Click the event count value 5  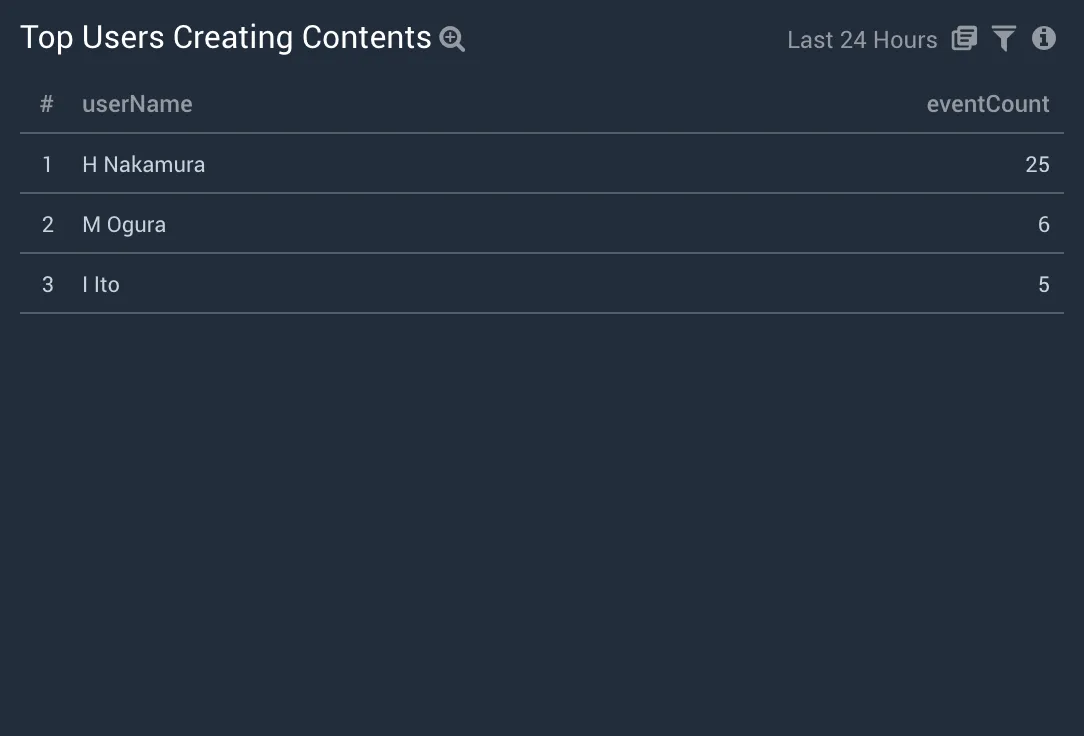click(x=1044, y=285)
